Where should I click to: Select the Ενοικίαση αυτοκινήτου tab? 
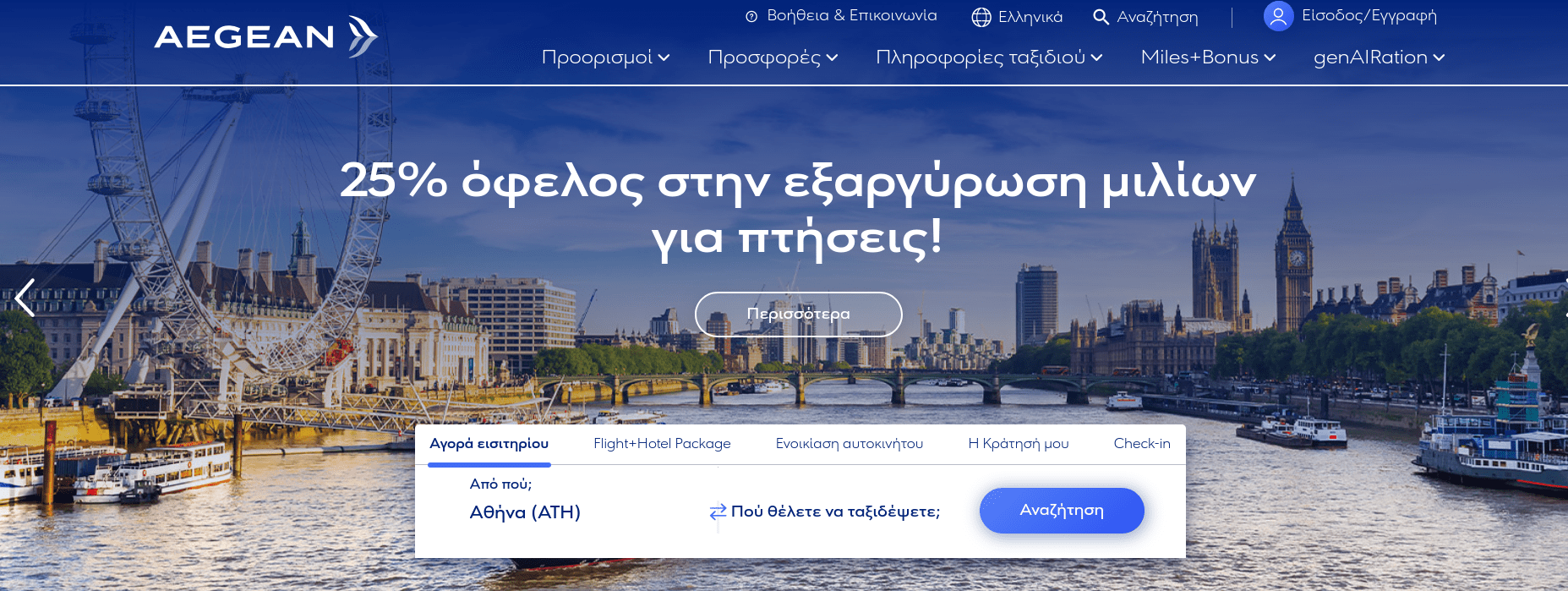click(x=849, y=444)
